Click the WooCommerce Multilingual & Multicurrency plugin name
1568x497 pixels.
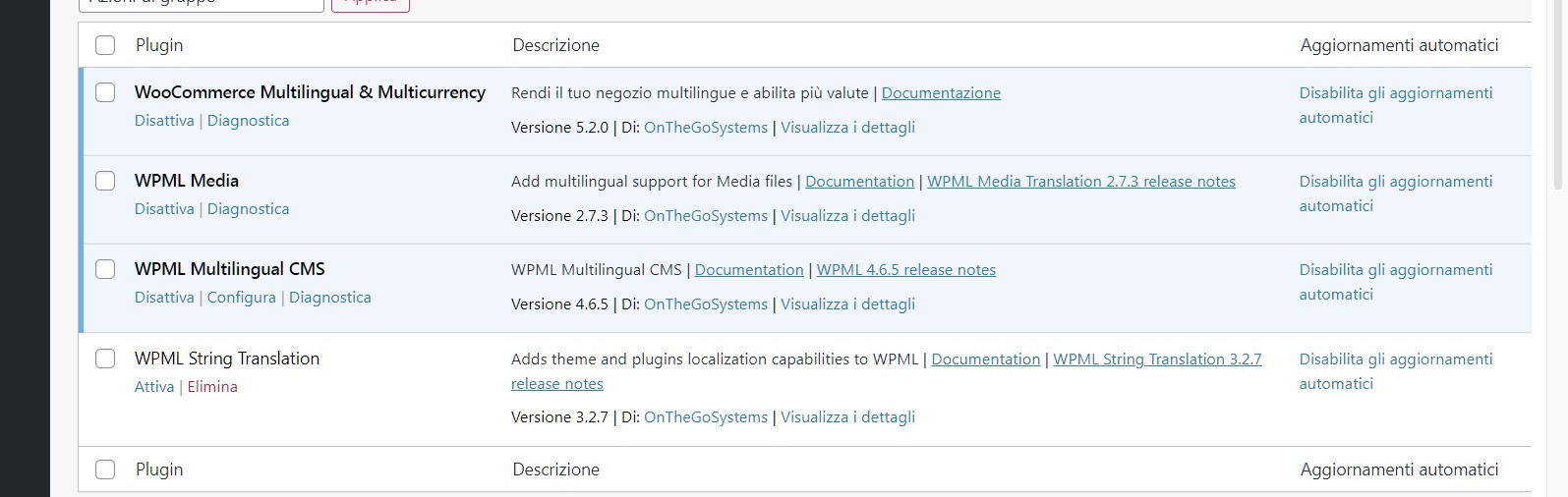pos(310,91)
